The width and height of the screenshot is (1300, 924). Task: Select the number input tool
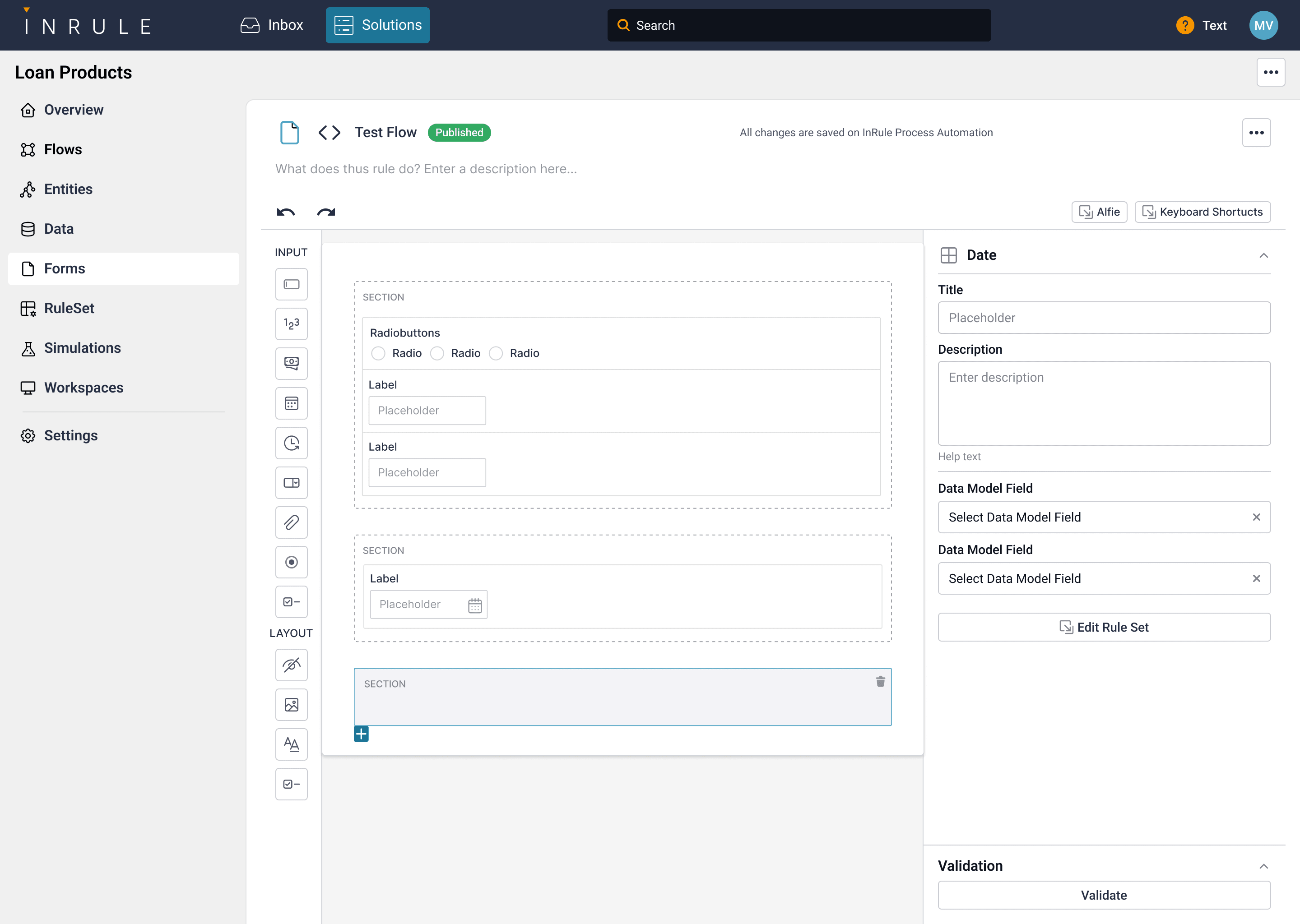pos(292,324)
